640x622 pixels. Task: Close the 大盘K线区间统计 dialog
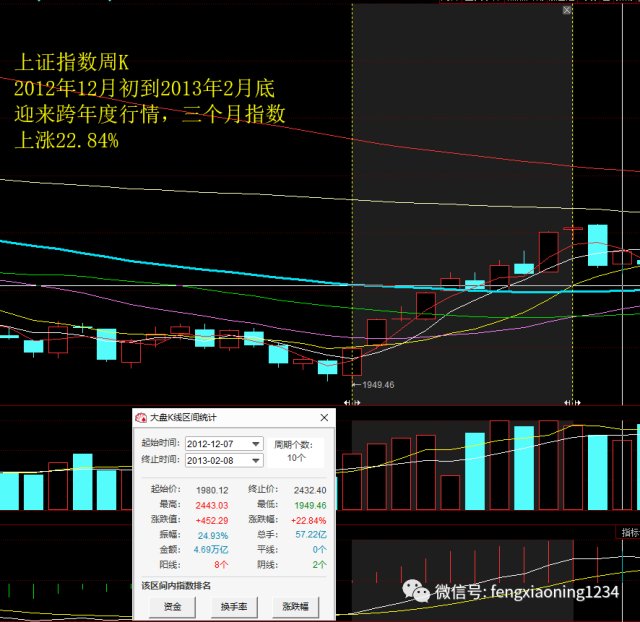point(324,418)
